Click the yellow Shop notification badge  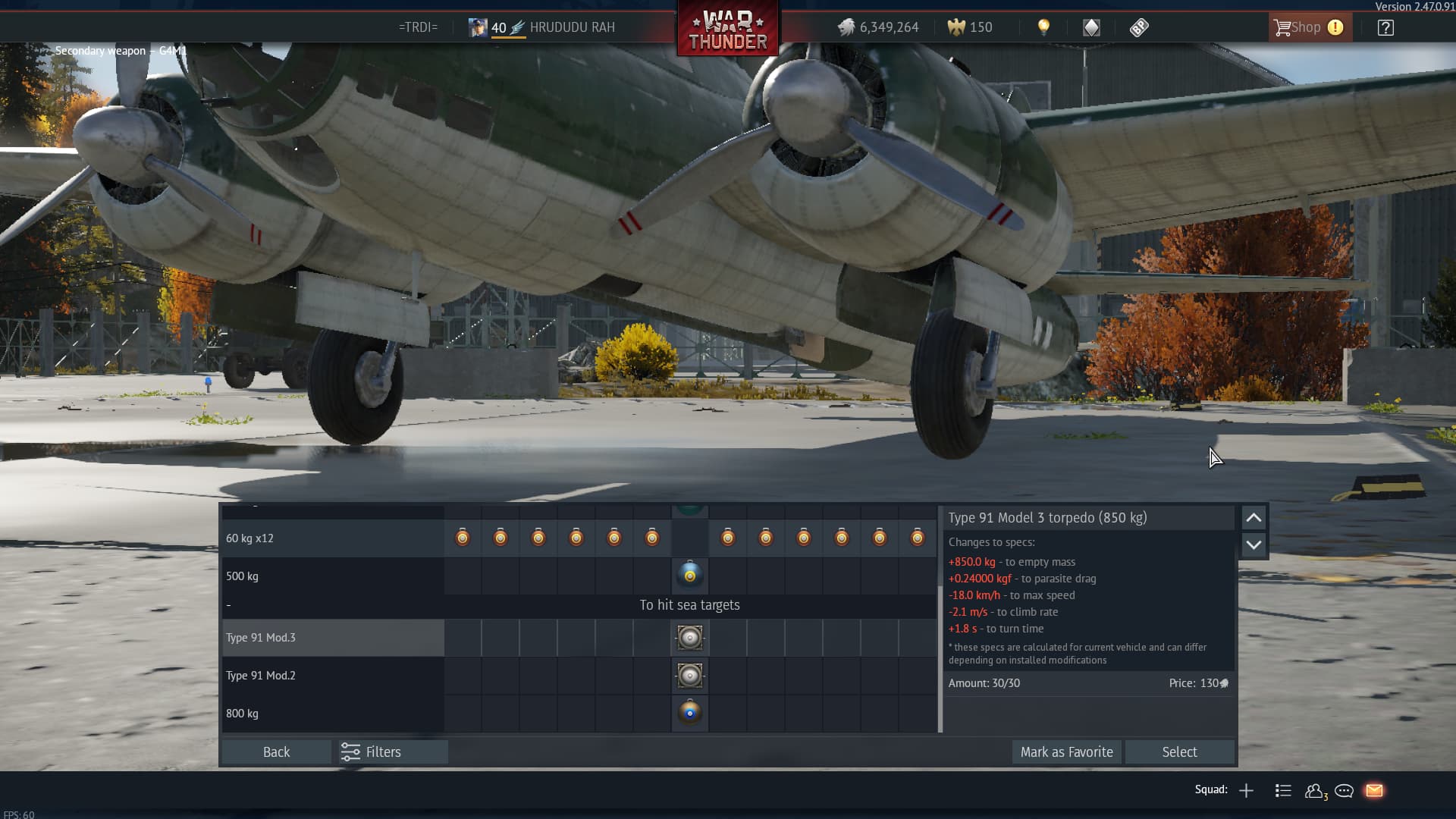1335,27
